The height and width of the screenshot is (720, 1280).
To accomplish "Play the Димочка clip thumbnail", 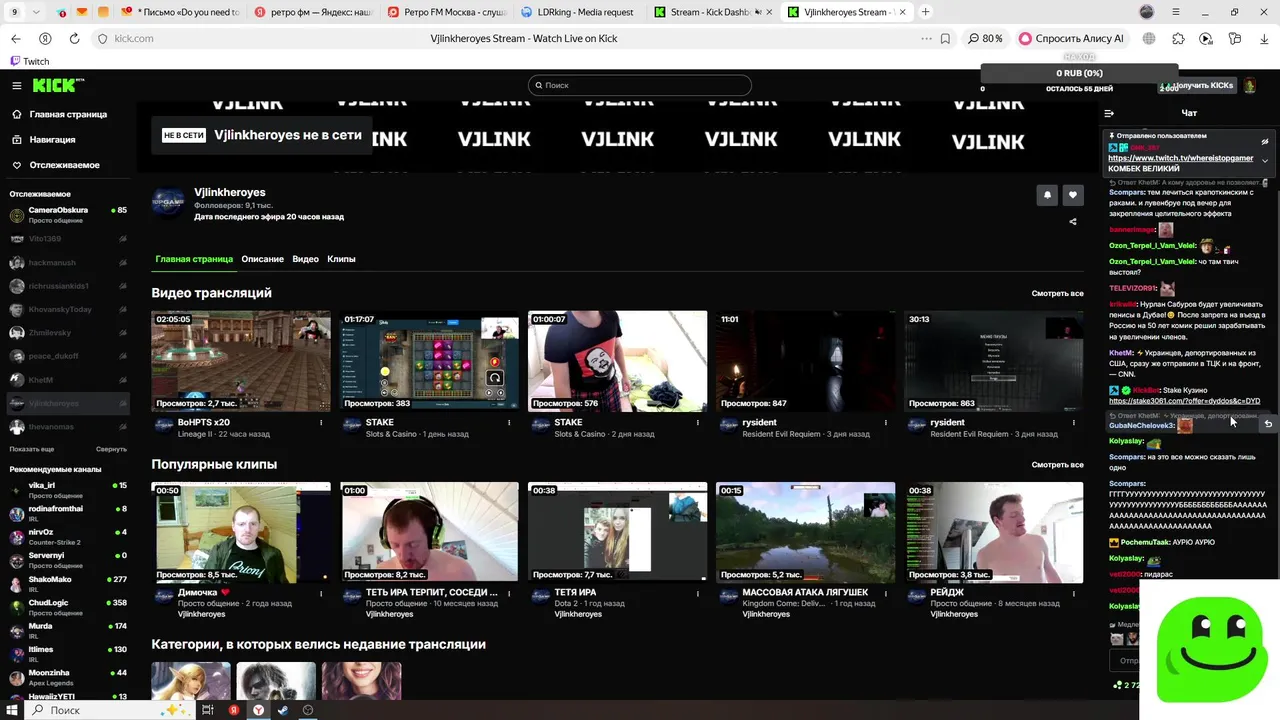I will pos(241,532).
